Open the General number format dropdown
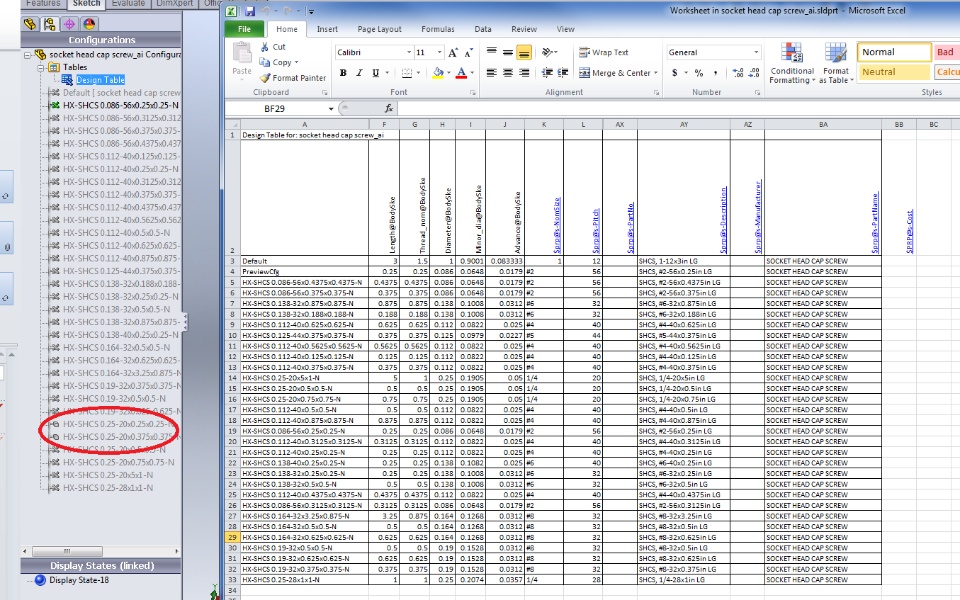Viewport: 960px width, 600px height. pyautogui.click(x=756, y=53)
